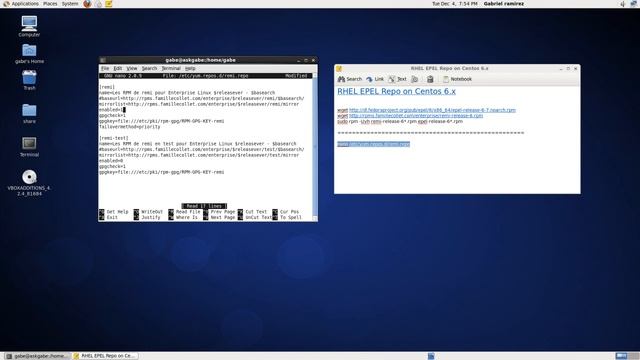Click the note title RHEL EPEL Repo heading

396,91
